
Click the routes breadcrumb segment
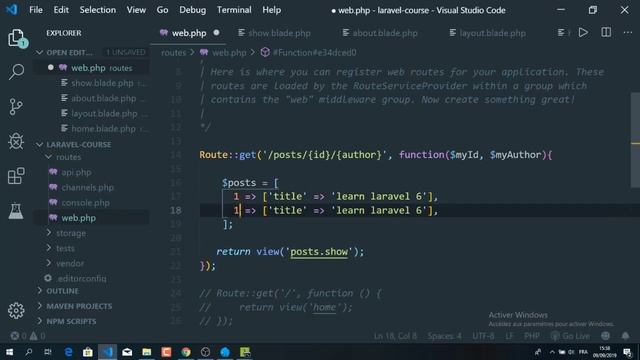(173, 52)
